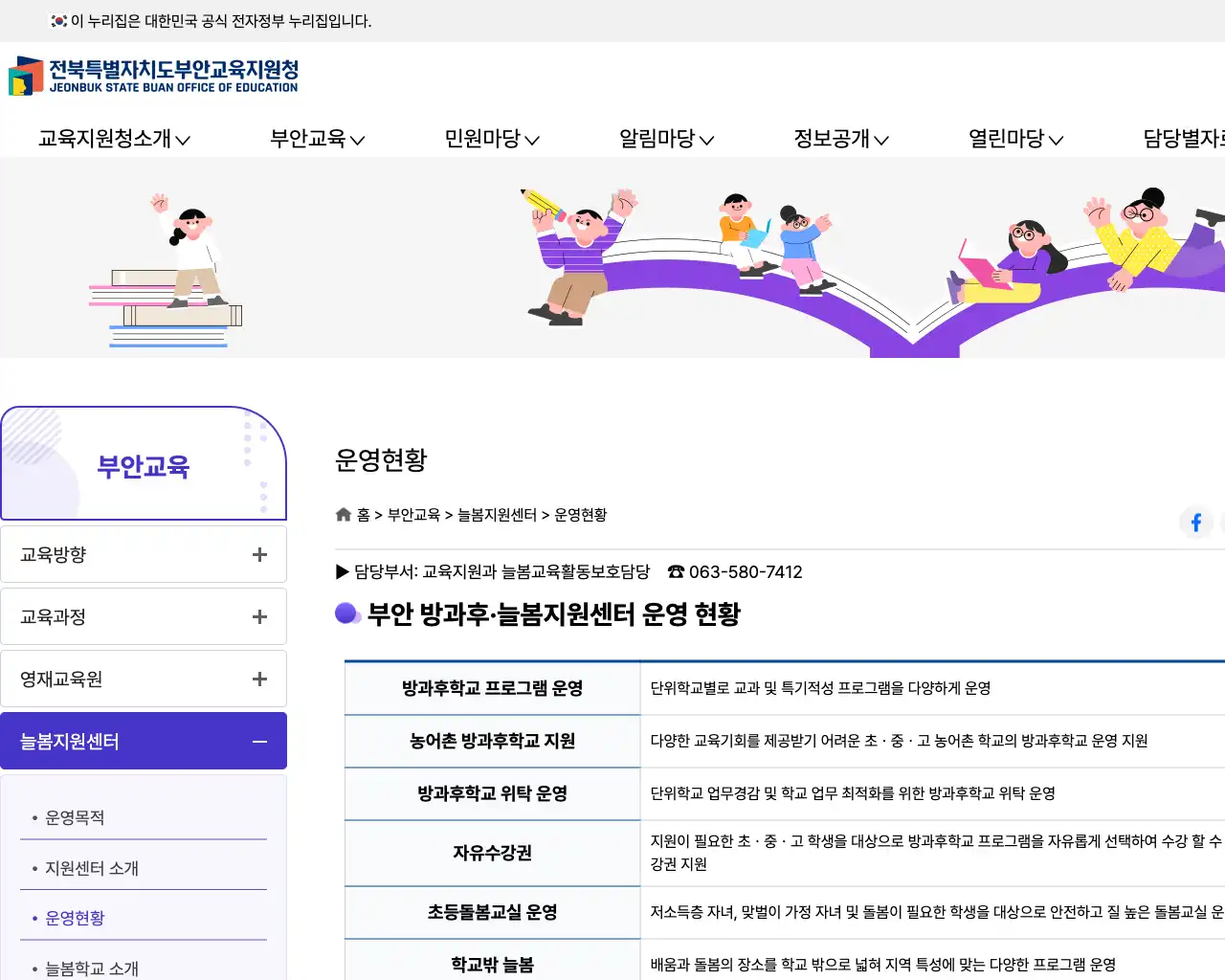The image size is (1225, 980).
Task: Click the phone number 063-580-7412
Action: tap(746, 572)
